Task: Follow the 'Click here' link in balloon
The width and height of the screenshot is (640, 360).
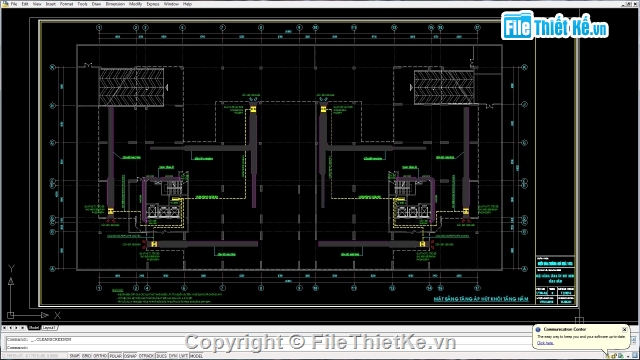Action: tap(545, 343)
